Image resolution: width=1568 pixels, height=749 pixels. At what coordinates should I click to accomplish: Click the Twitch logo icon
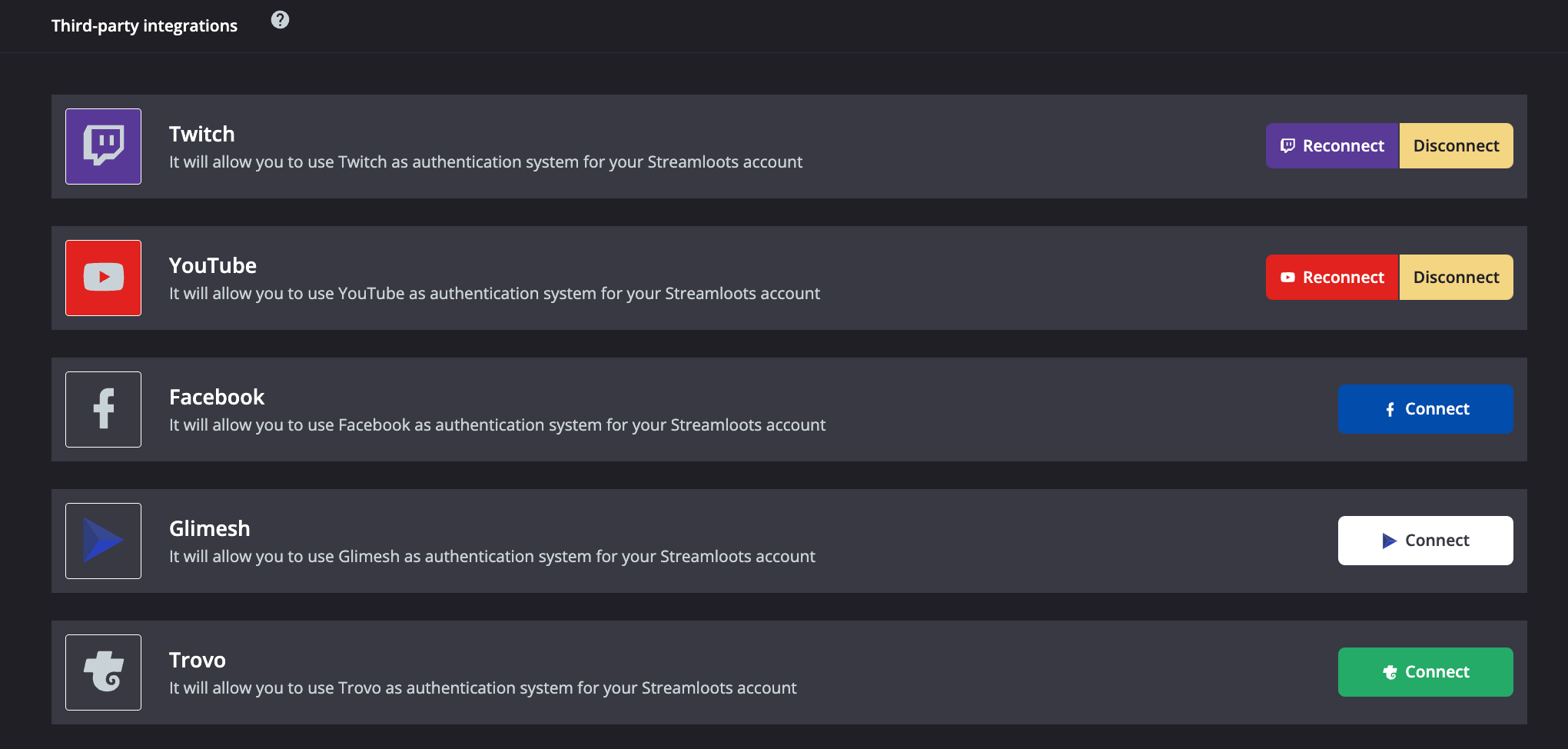point(103,146)
